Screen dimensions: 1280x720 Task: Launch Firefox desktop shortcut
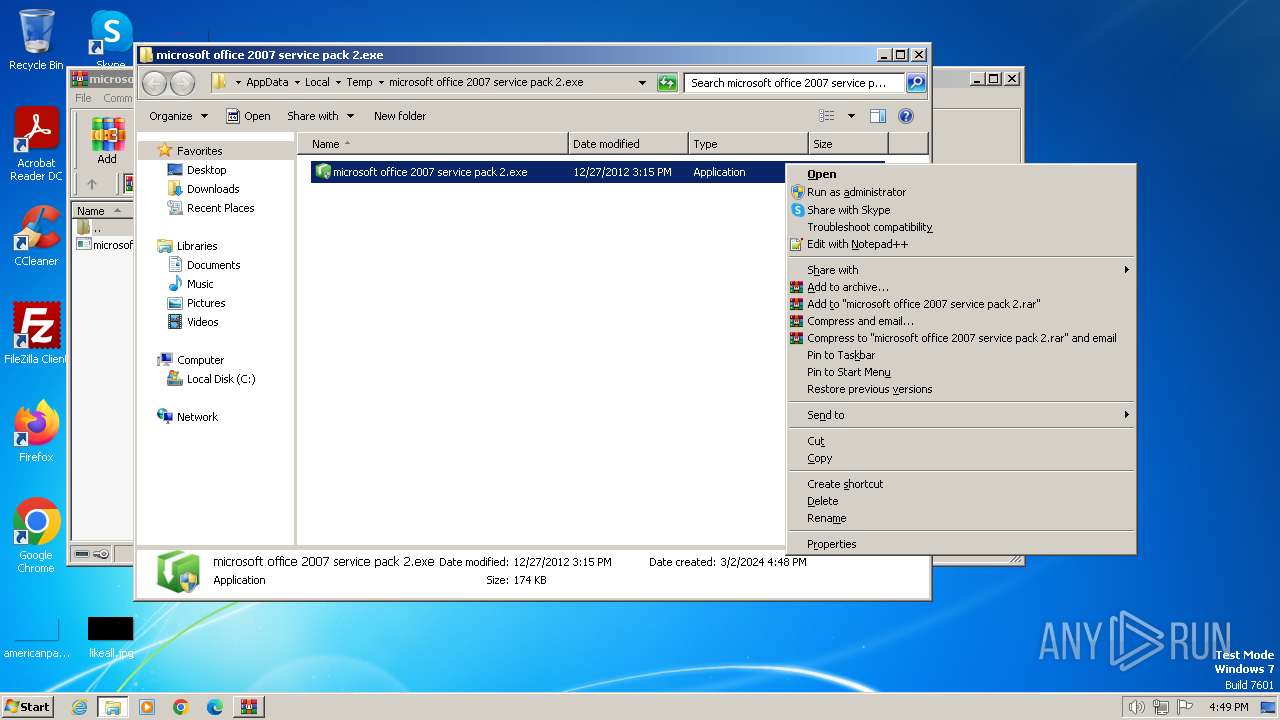point(36,432)
